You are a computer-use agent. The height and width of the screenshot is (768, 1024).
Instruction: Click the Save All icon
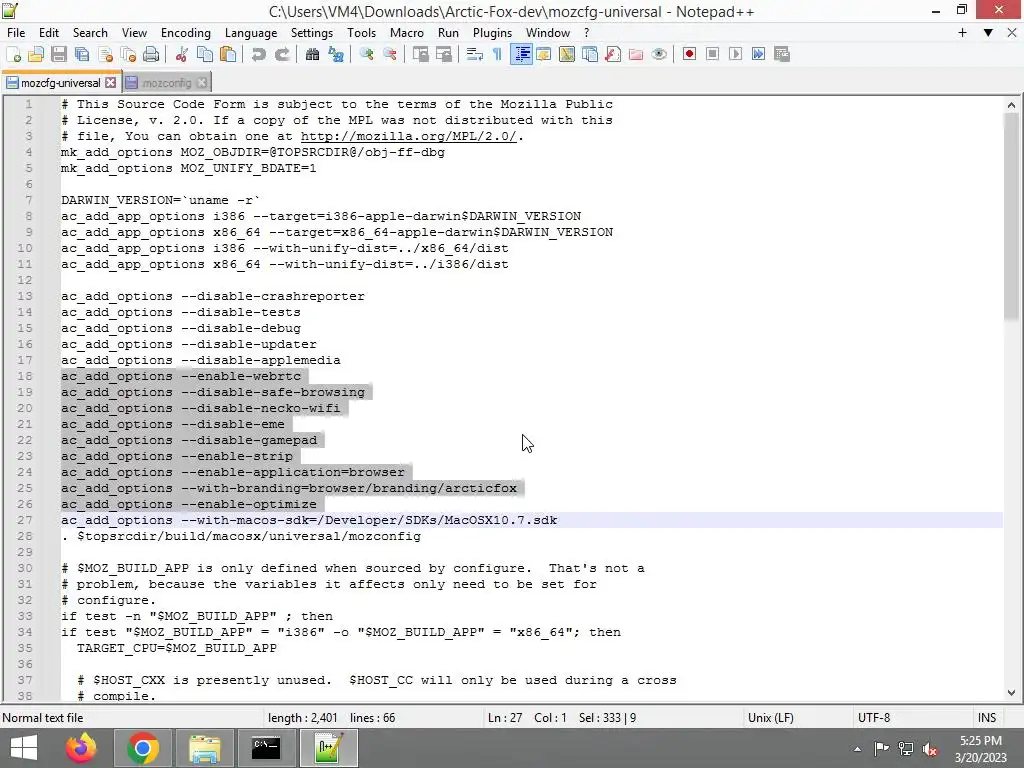point(82,54)
